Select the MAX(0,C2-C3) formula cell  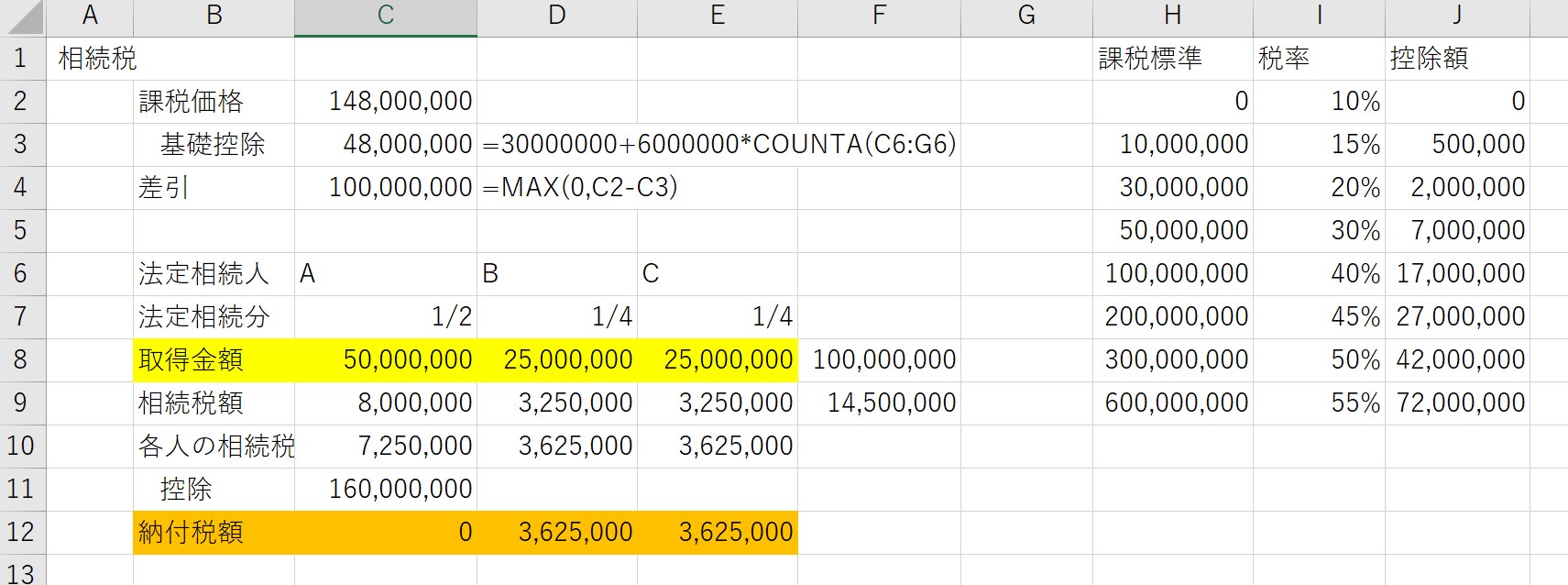(556, 187)
